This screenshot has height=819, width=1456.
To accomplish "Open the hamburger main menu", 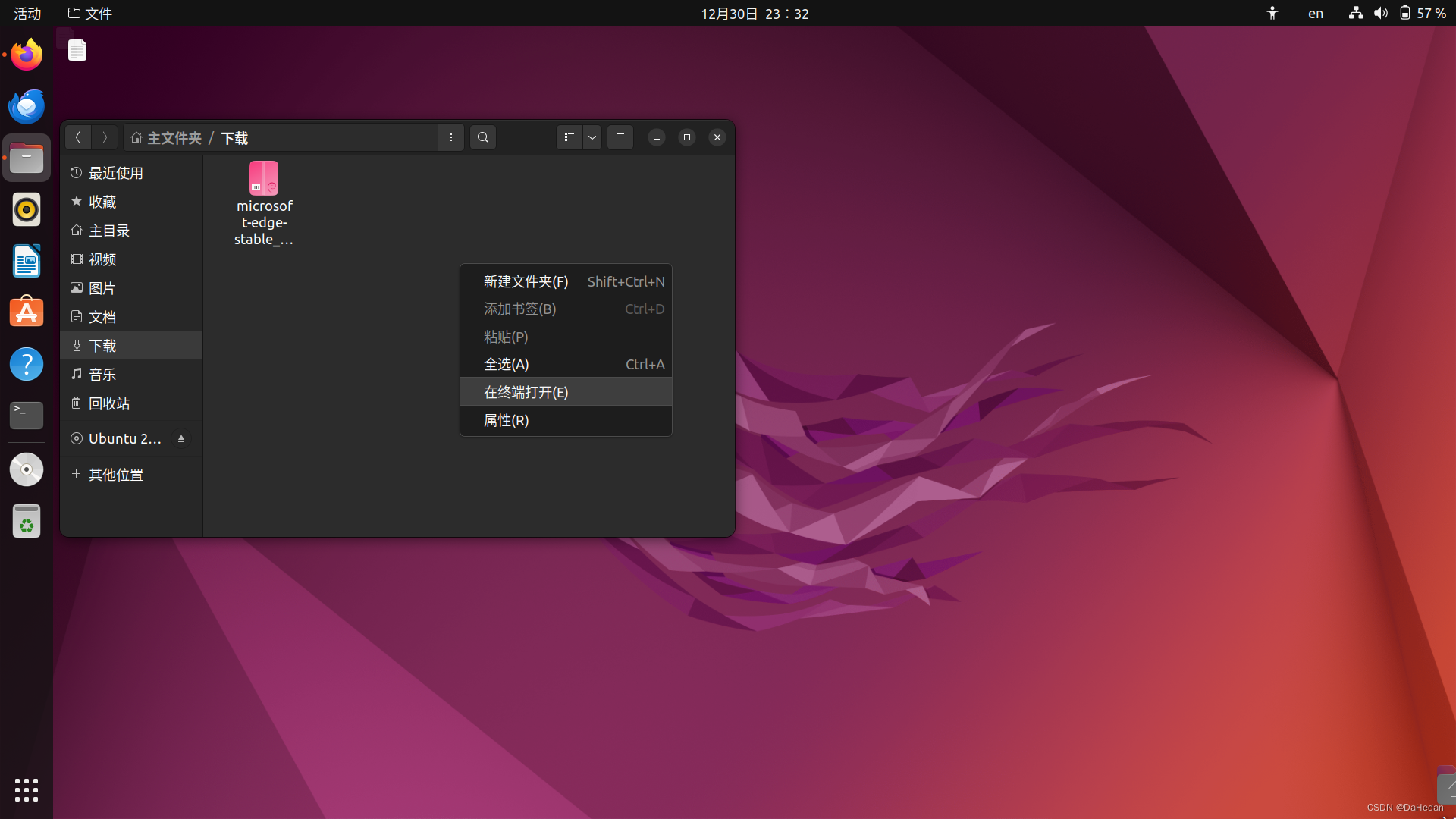I will coord(620,137).
